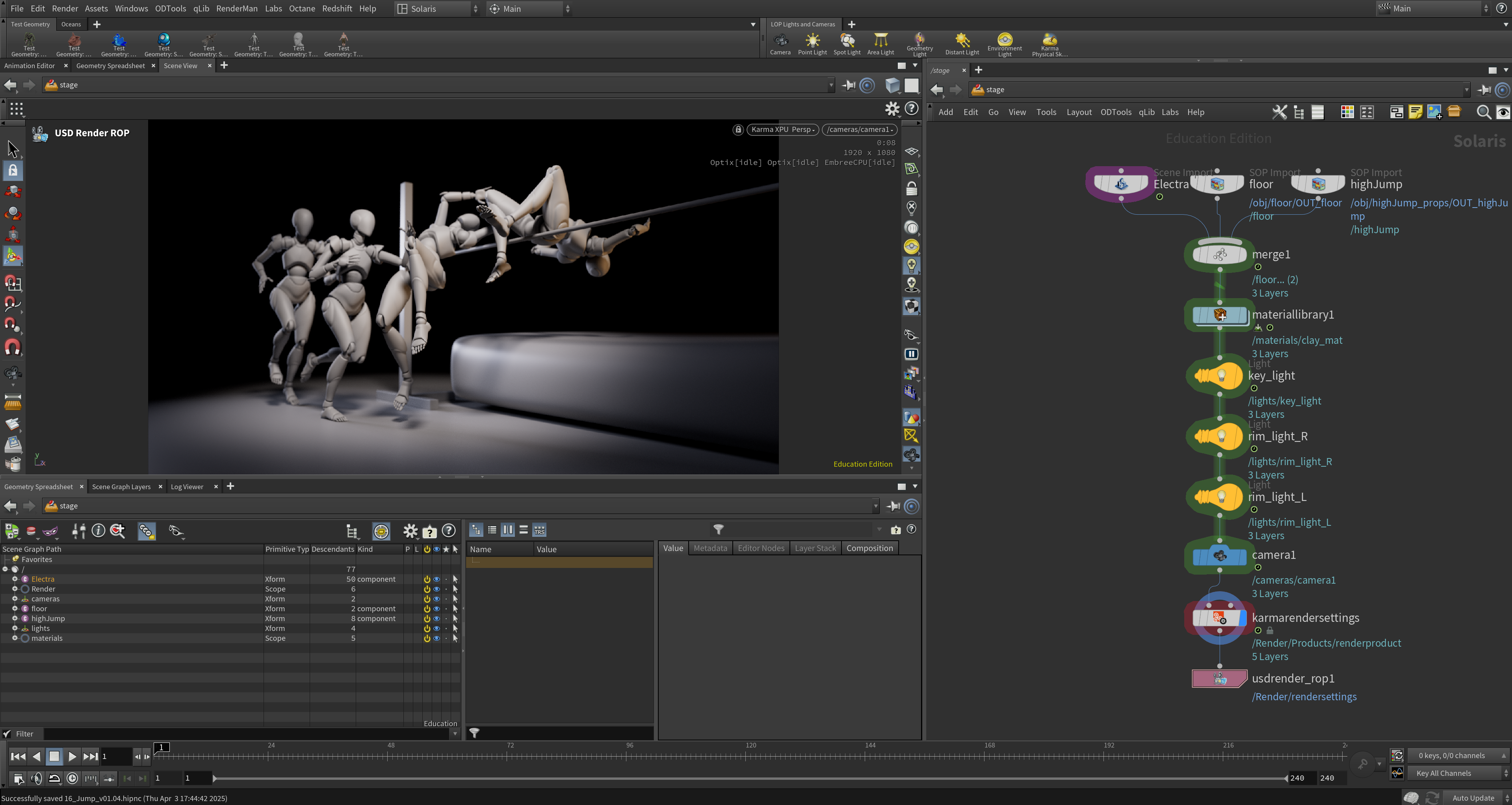Expand the Electra prim in tree
The height and width of the screenshot is (805, 1512).
15,579
